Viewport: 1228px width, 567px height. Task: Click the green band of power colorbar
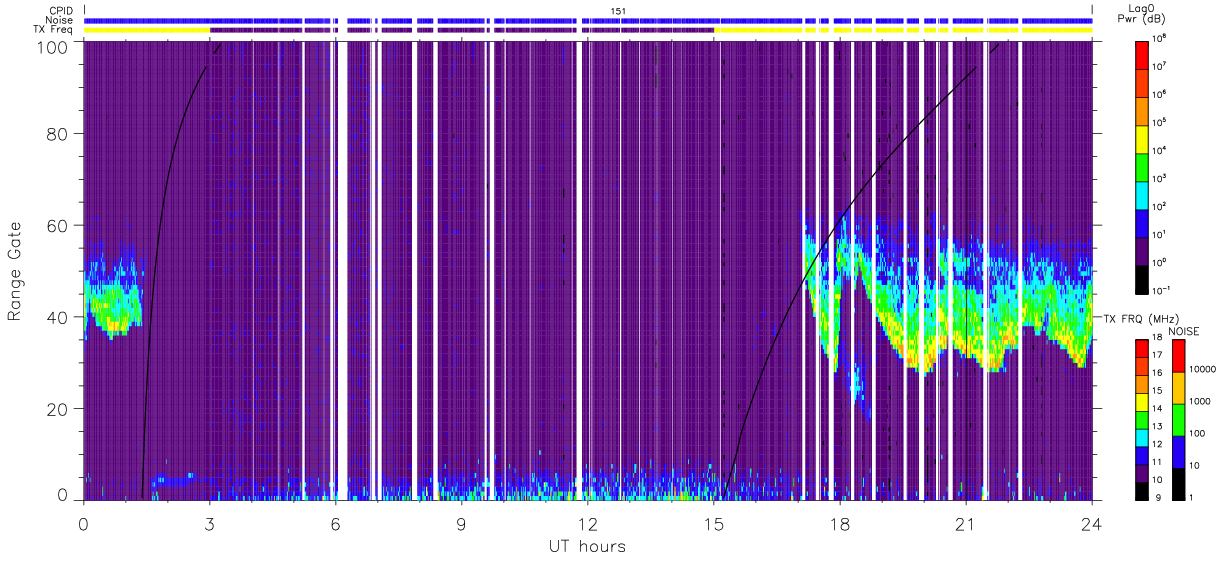1142,166
